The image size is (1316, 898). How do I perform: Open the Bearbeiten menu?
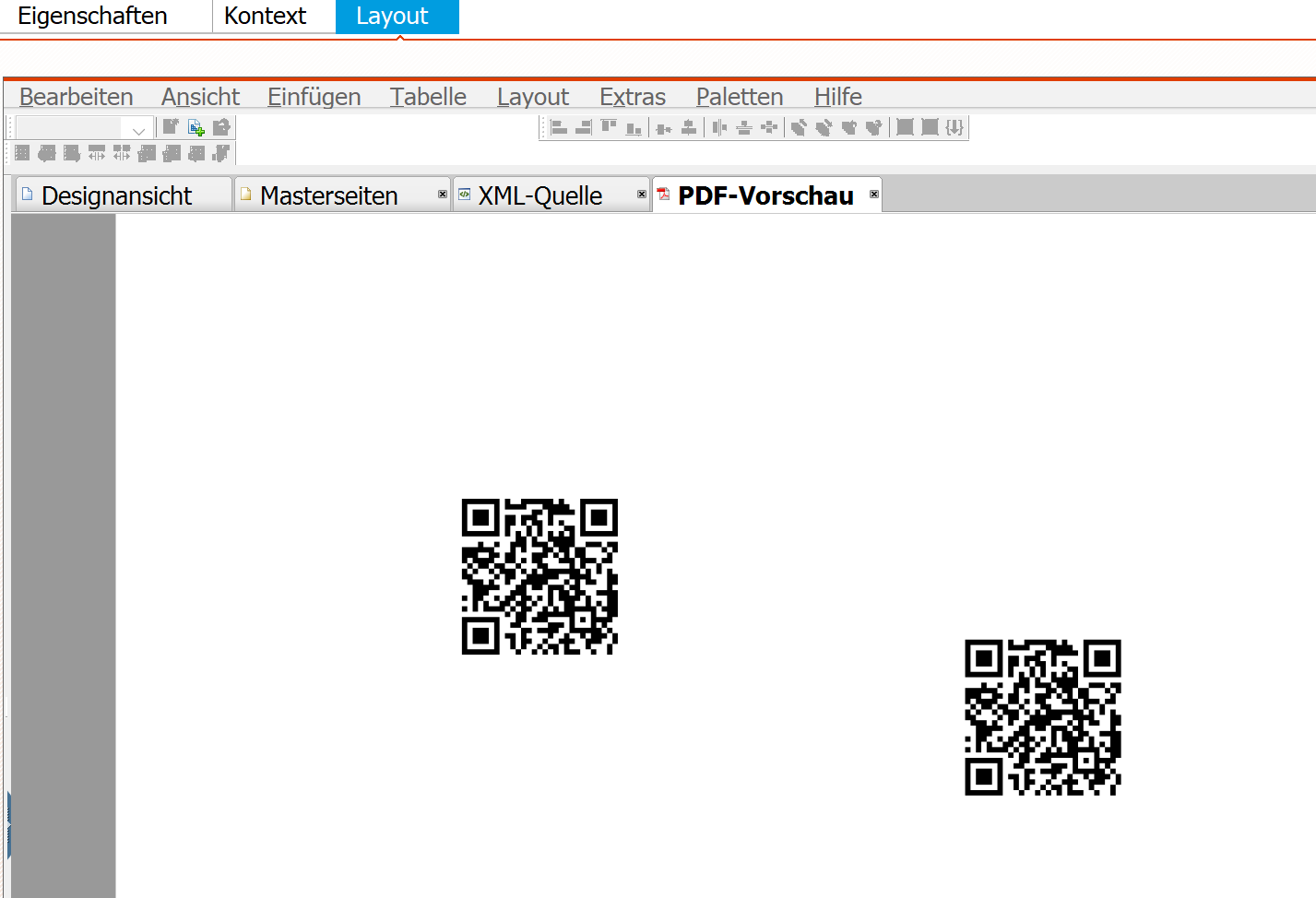coord(76,97)
